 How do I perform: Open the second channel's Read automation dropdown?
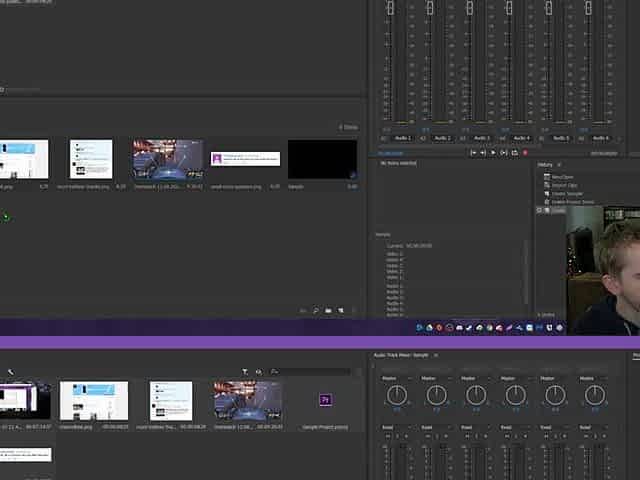[436, 427]
